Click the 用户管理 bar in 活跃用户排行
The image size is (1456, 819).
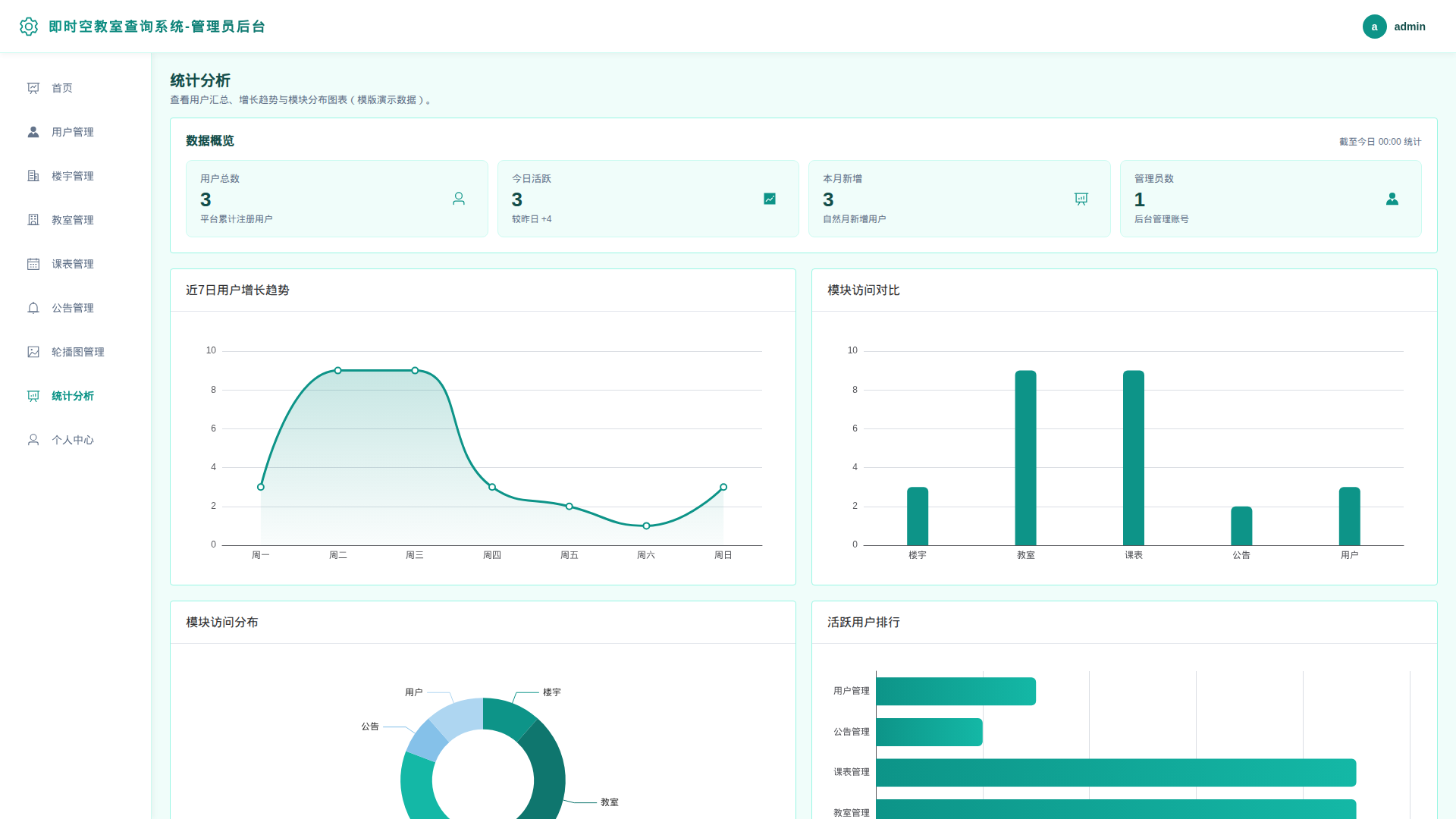(x=956, y=692)
